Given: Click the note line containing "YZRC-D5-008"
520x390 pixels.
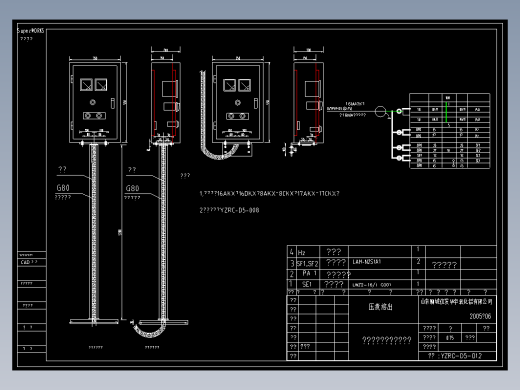Looking at the screenshot, I should coord(229,210).
